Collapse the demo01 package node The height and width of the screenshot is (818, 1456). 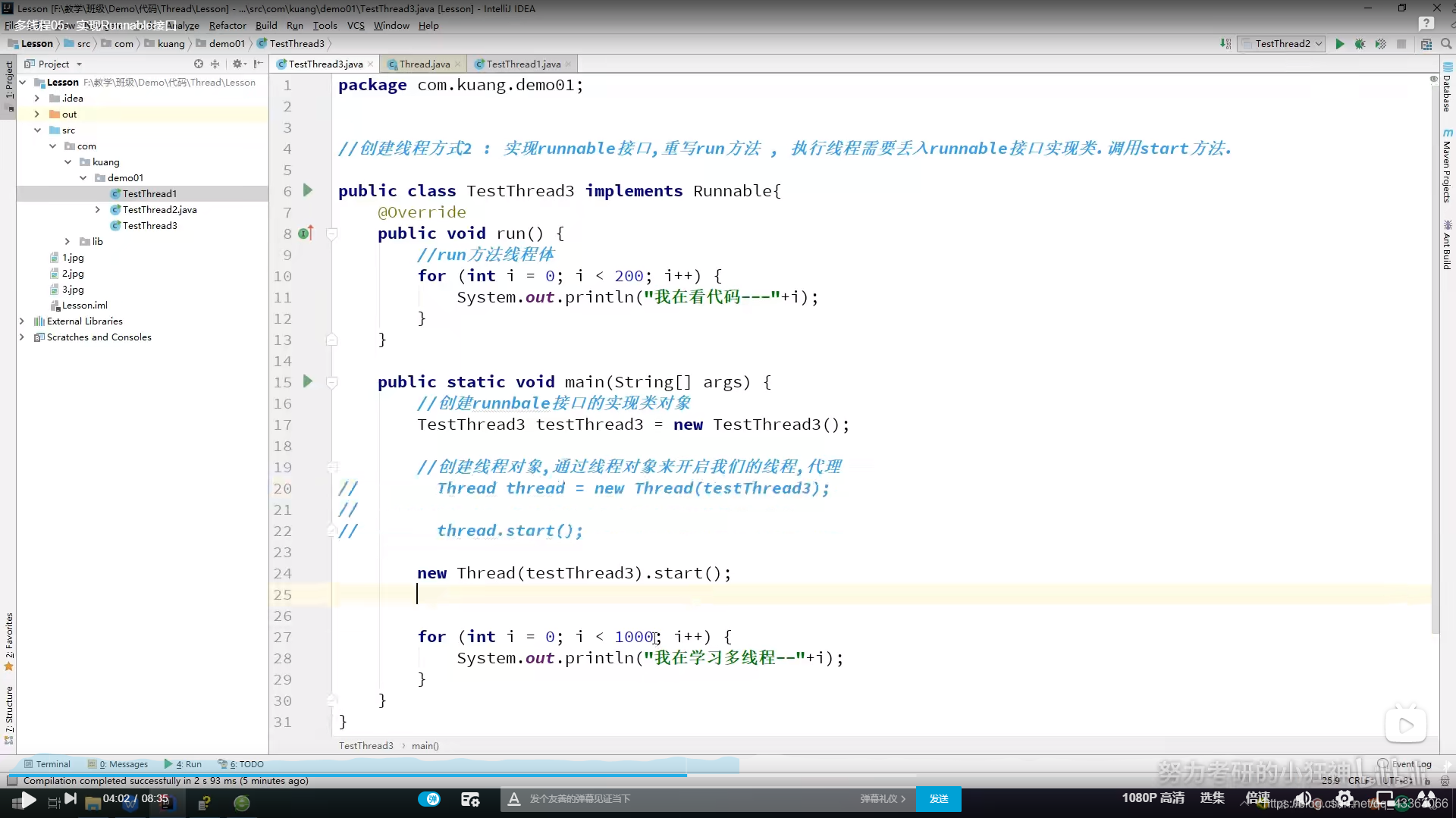pos(83,178)
